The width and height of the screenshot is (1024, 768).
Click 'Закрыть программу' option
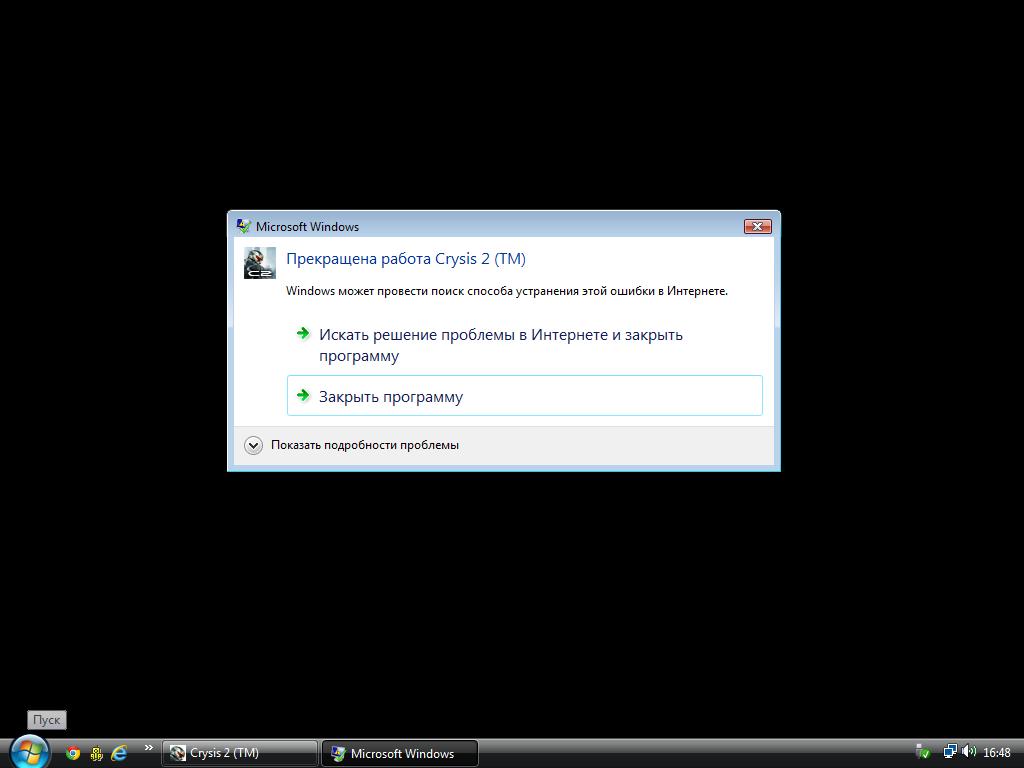tap(524, 396)
